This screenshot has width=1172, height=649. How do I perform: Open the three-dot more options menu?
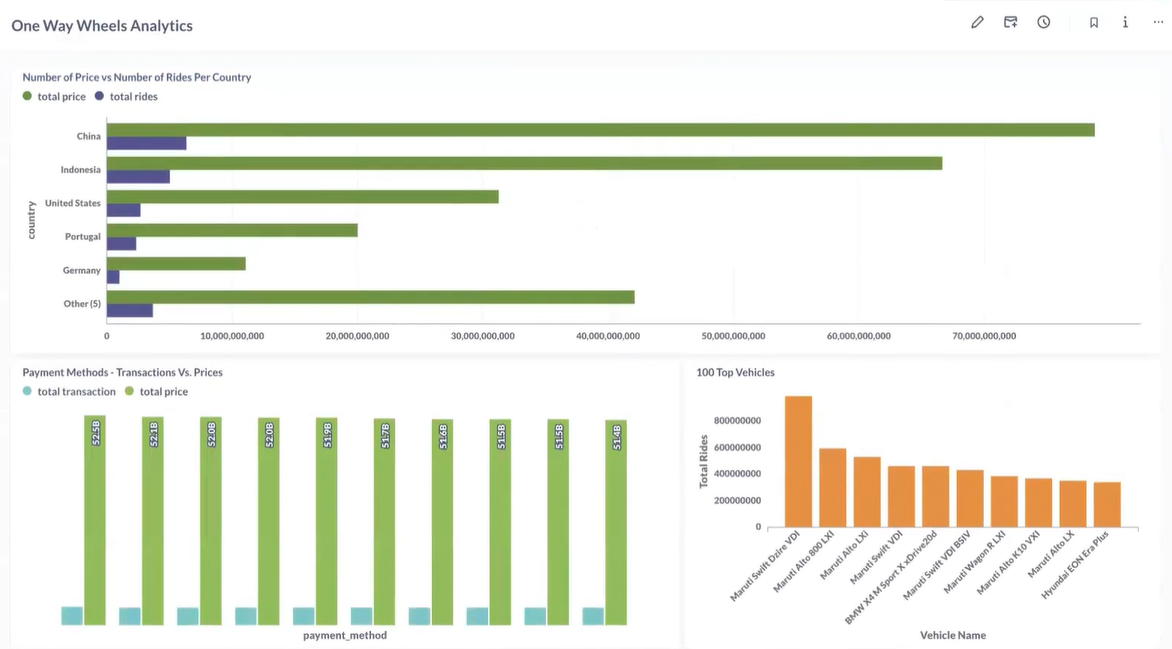1158,22
